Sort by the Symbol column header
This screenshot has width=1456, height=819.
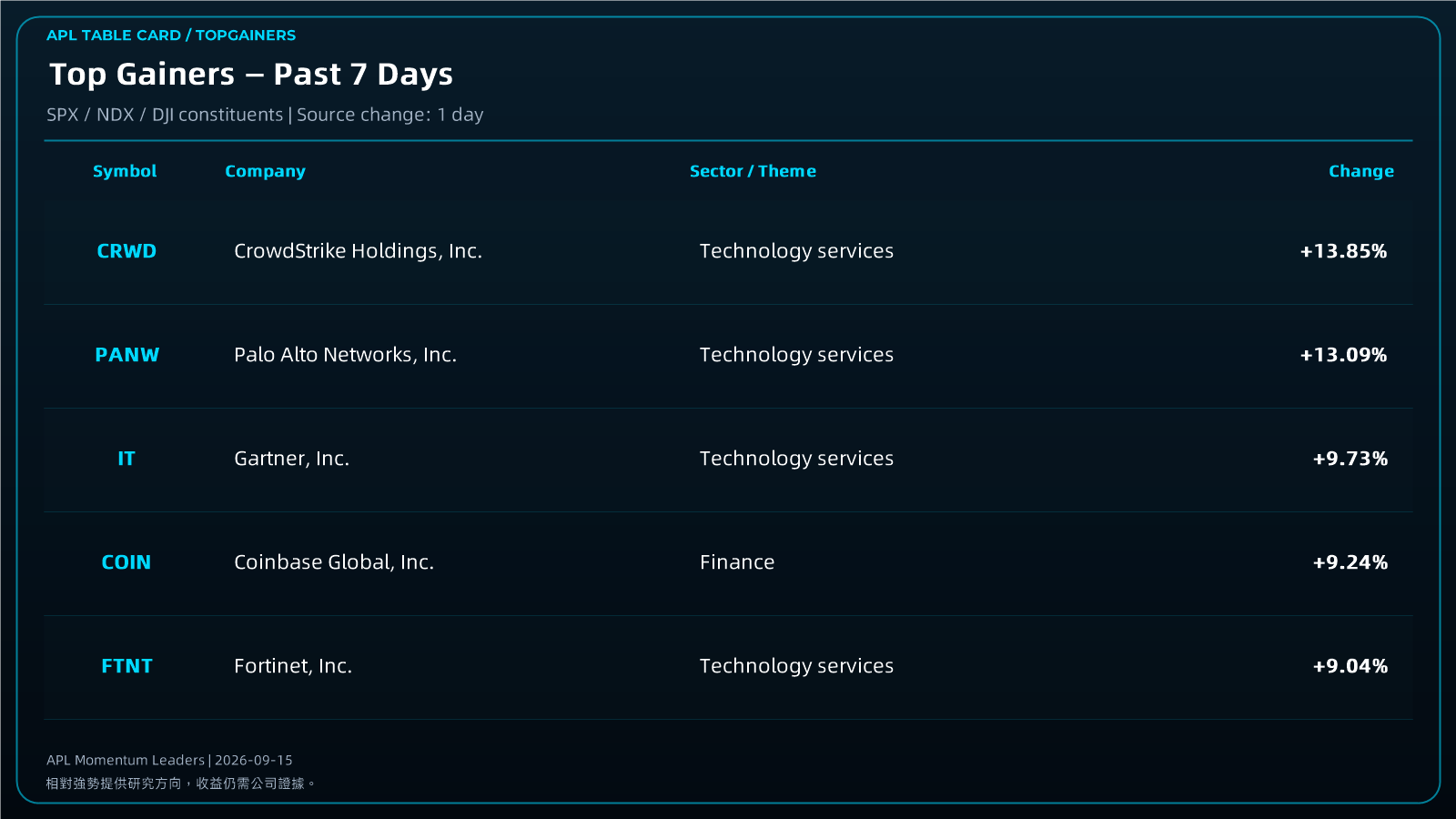[125, 171]
